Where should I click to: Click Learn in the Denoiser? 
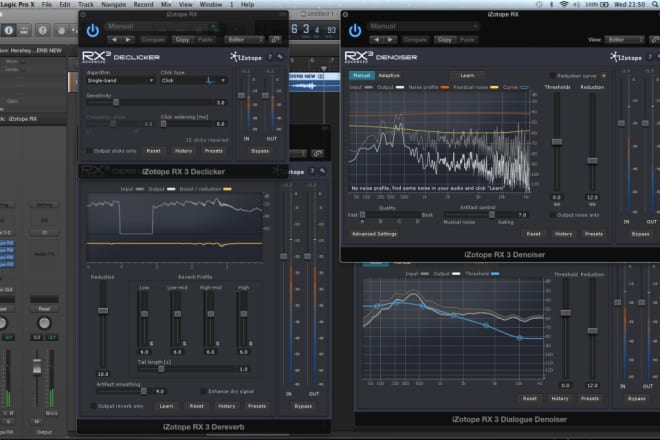(467, 75)
